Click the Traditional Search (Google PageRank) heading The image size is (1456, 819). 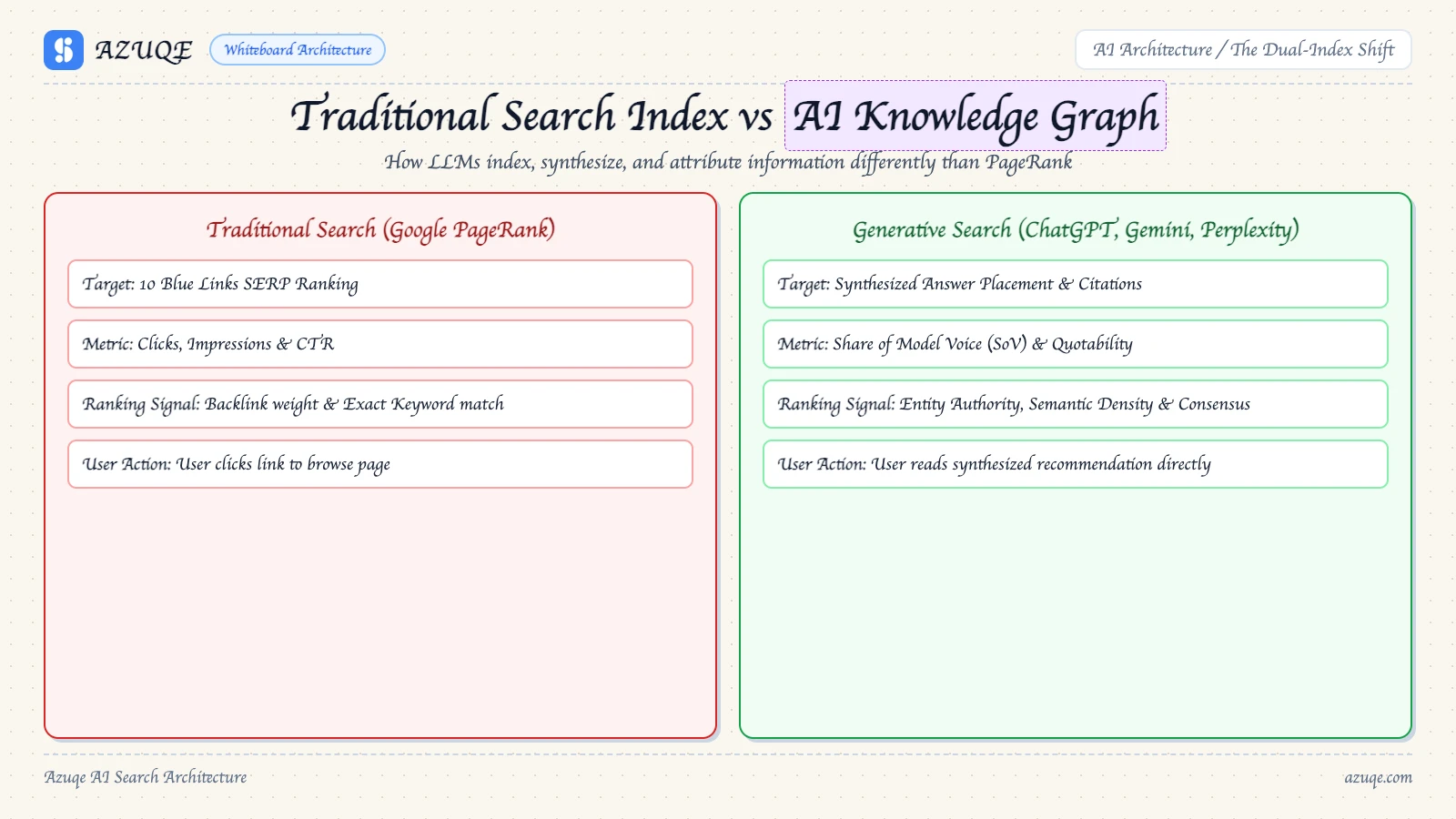tap(380, 229)
